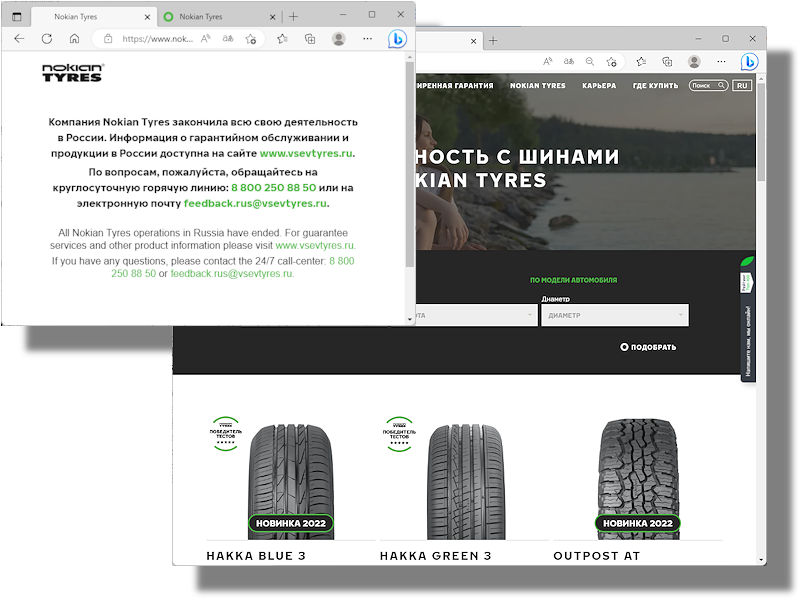Screen dimensions: 800x600
Task: Open the tab actions menu in the front window
Action: [x=17, y=17]
